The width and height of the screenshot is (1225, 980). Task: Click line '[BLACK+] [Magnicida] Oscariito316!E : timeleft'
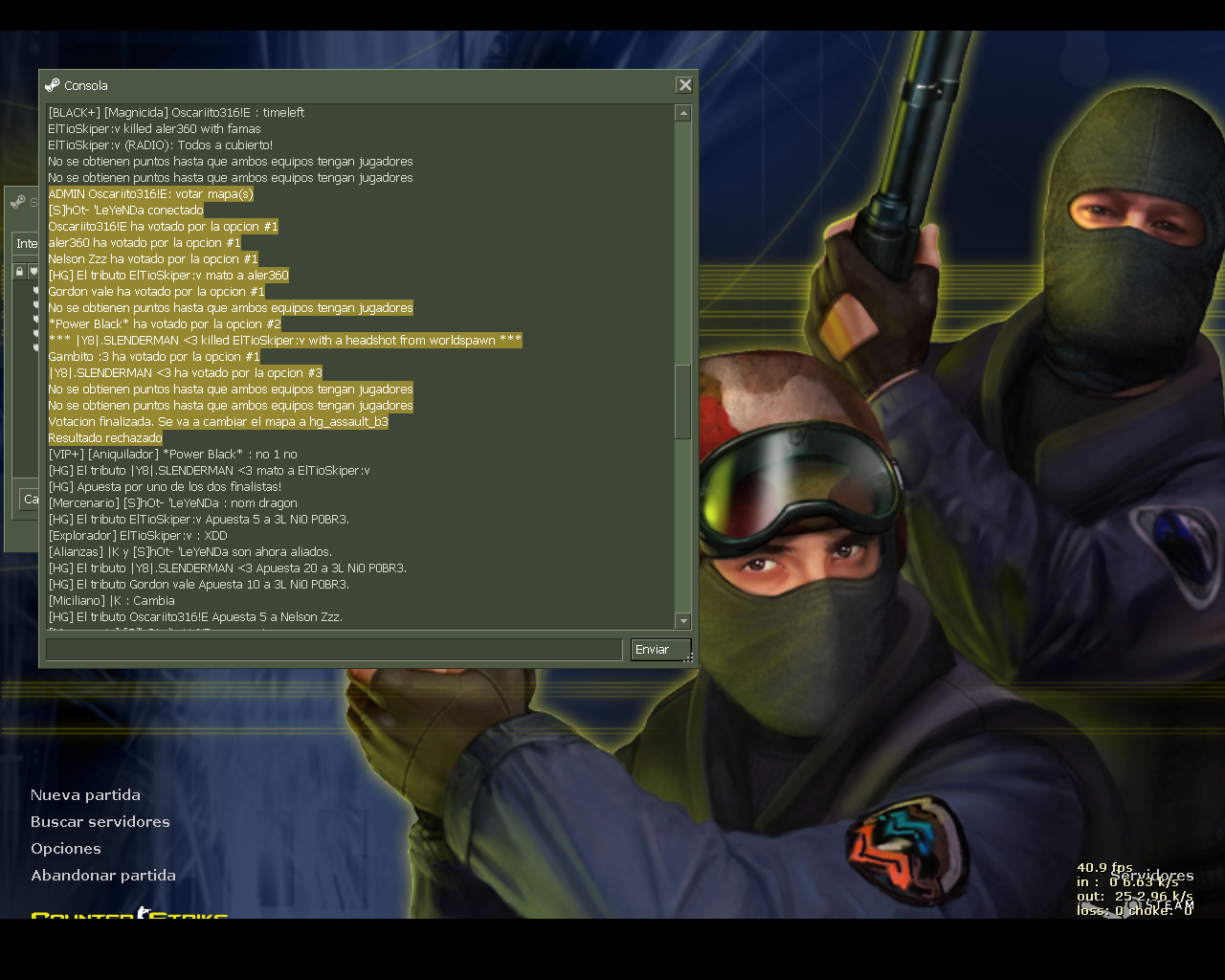pyautogui.click(x=176, y=113)
